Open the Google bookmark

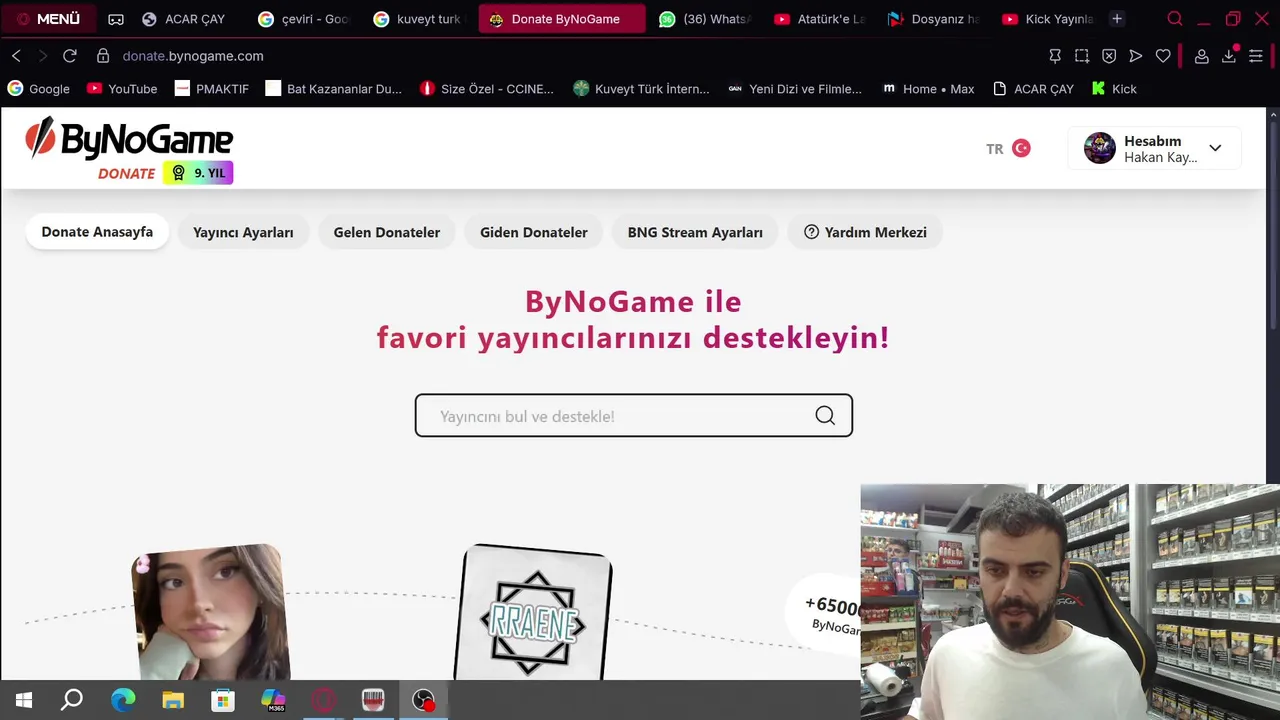point(39,89)
